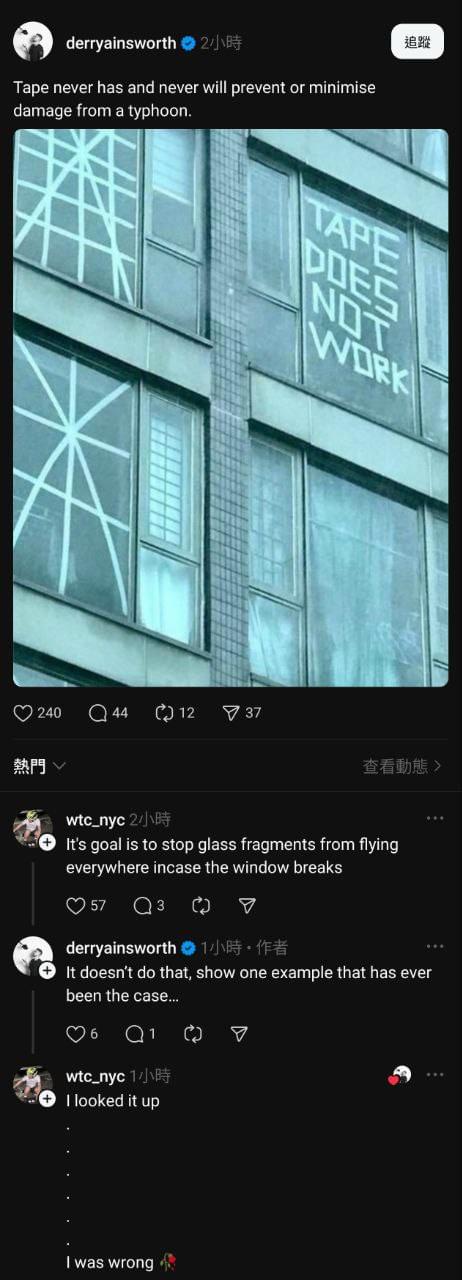
Task: Like derryainsworth's main typhoon tape post
Action: point(23,713)
